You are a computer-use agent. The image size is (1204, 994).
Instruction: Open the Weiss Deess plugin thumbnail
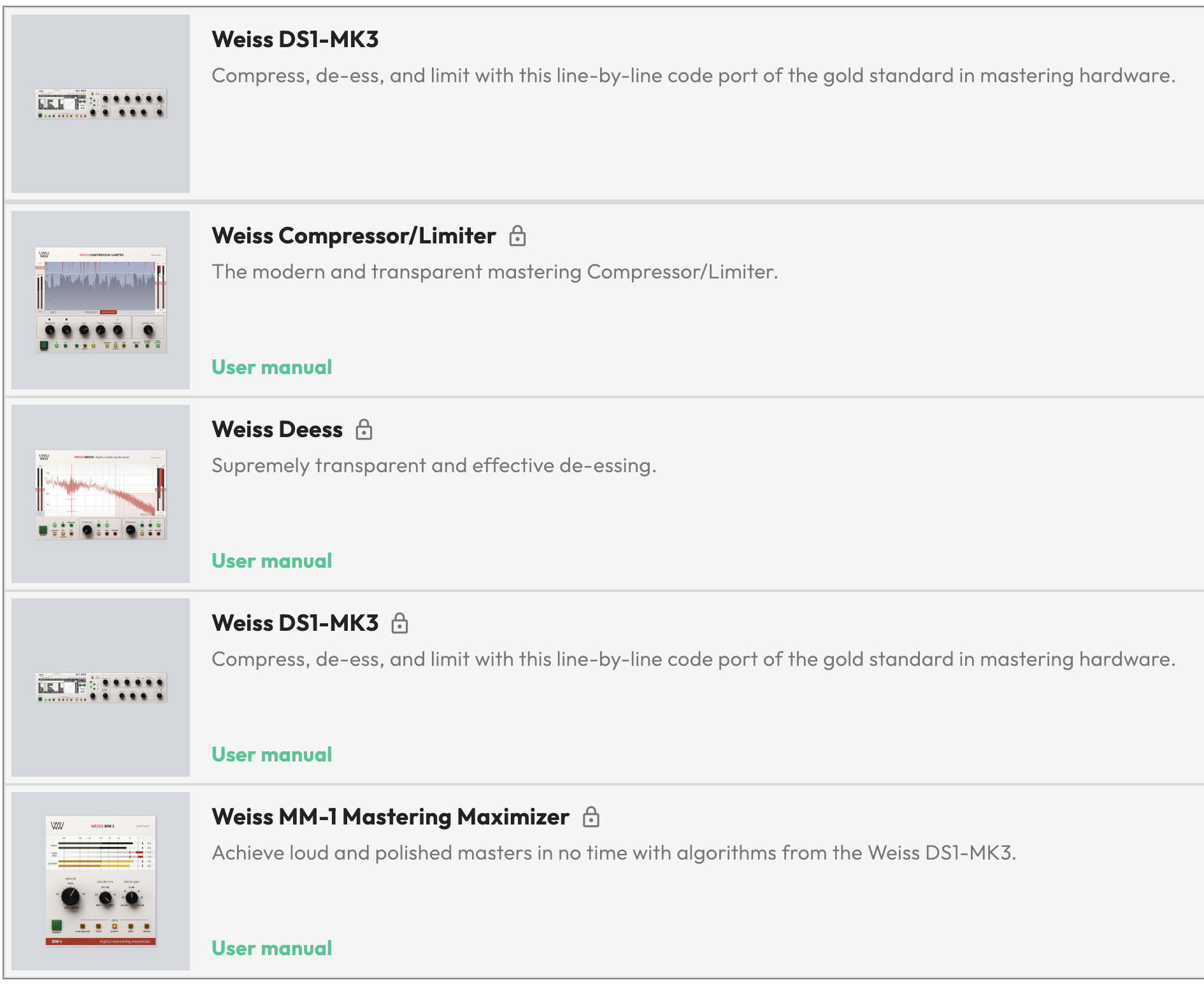click(x=101, y=494)
